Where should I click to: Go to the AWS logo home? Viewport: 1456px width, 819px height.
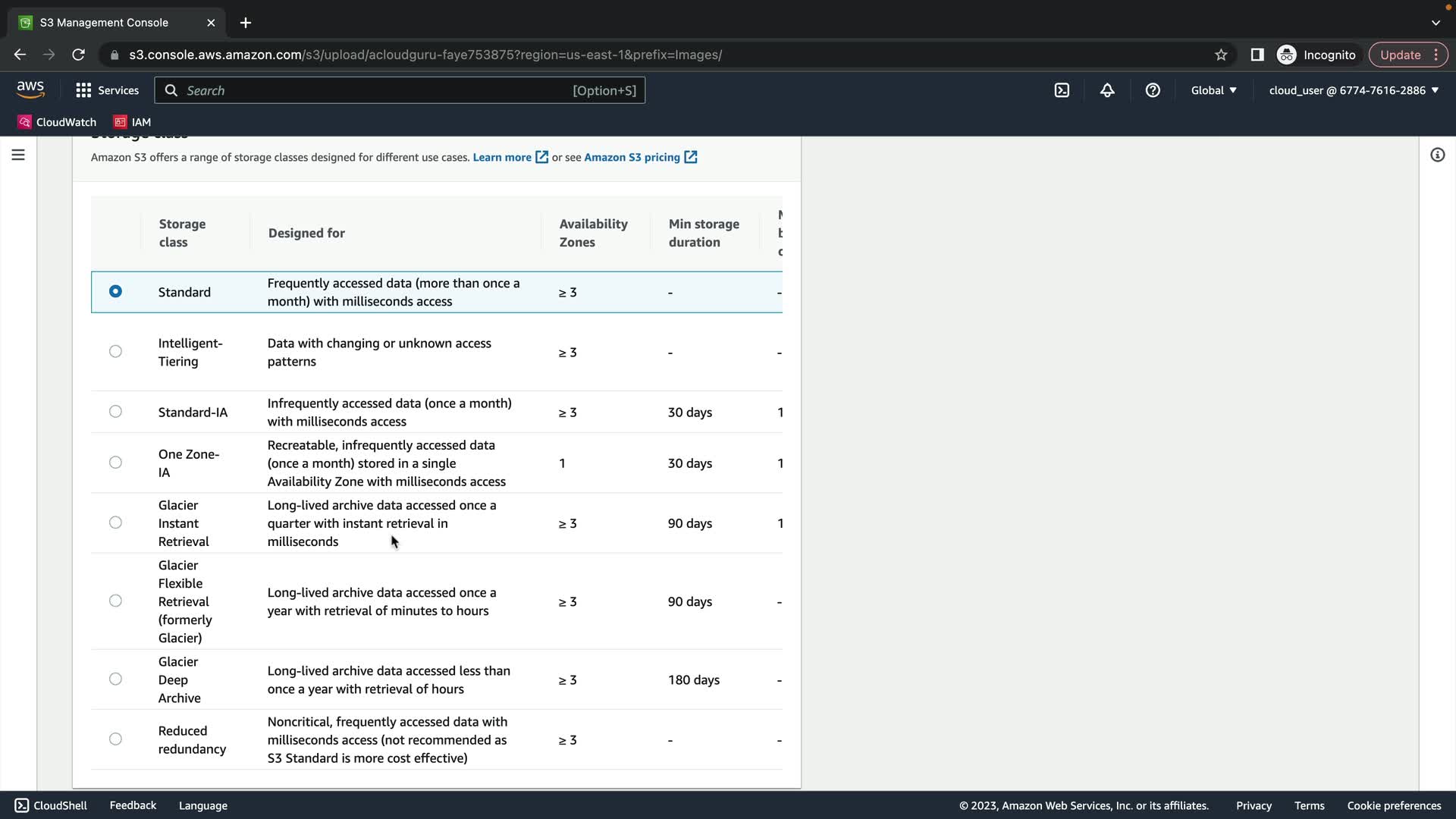[x=30, y=89]
